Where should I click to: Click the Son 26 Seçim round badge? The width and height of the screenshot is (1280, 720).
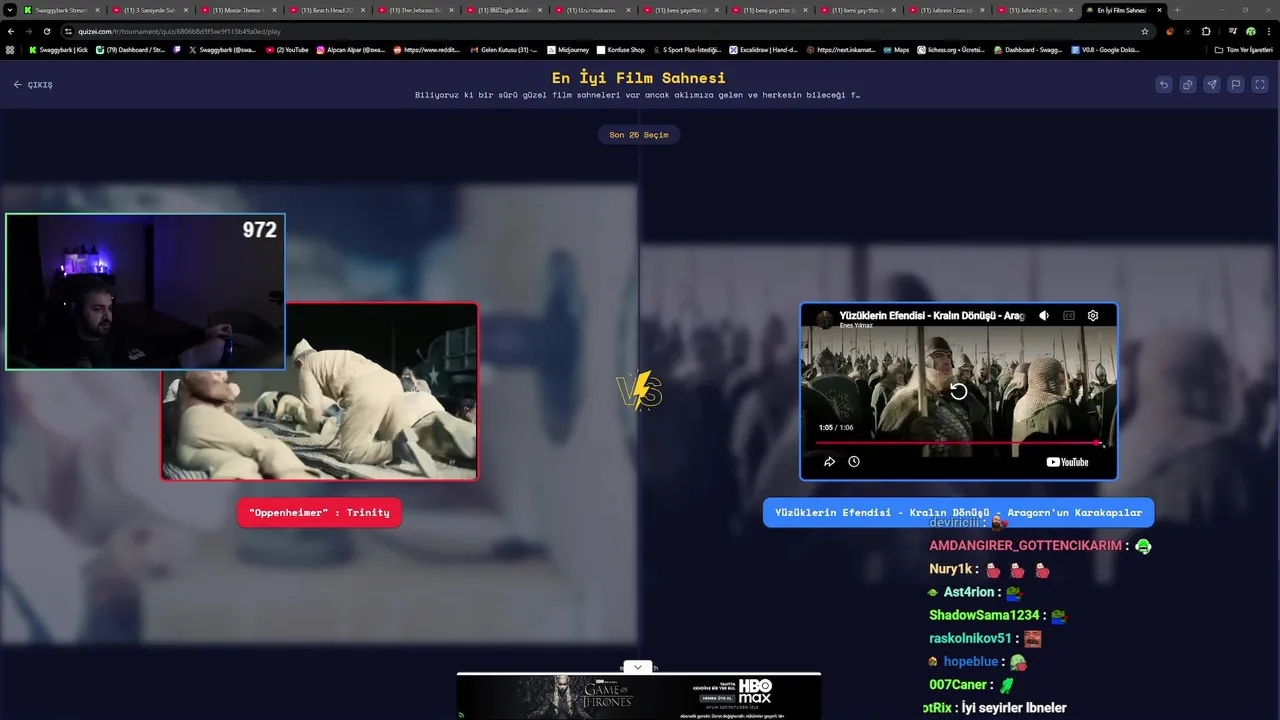click(638, 135)
